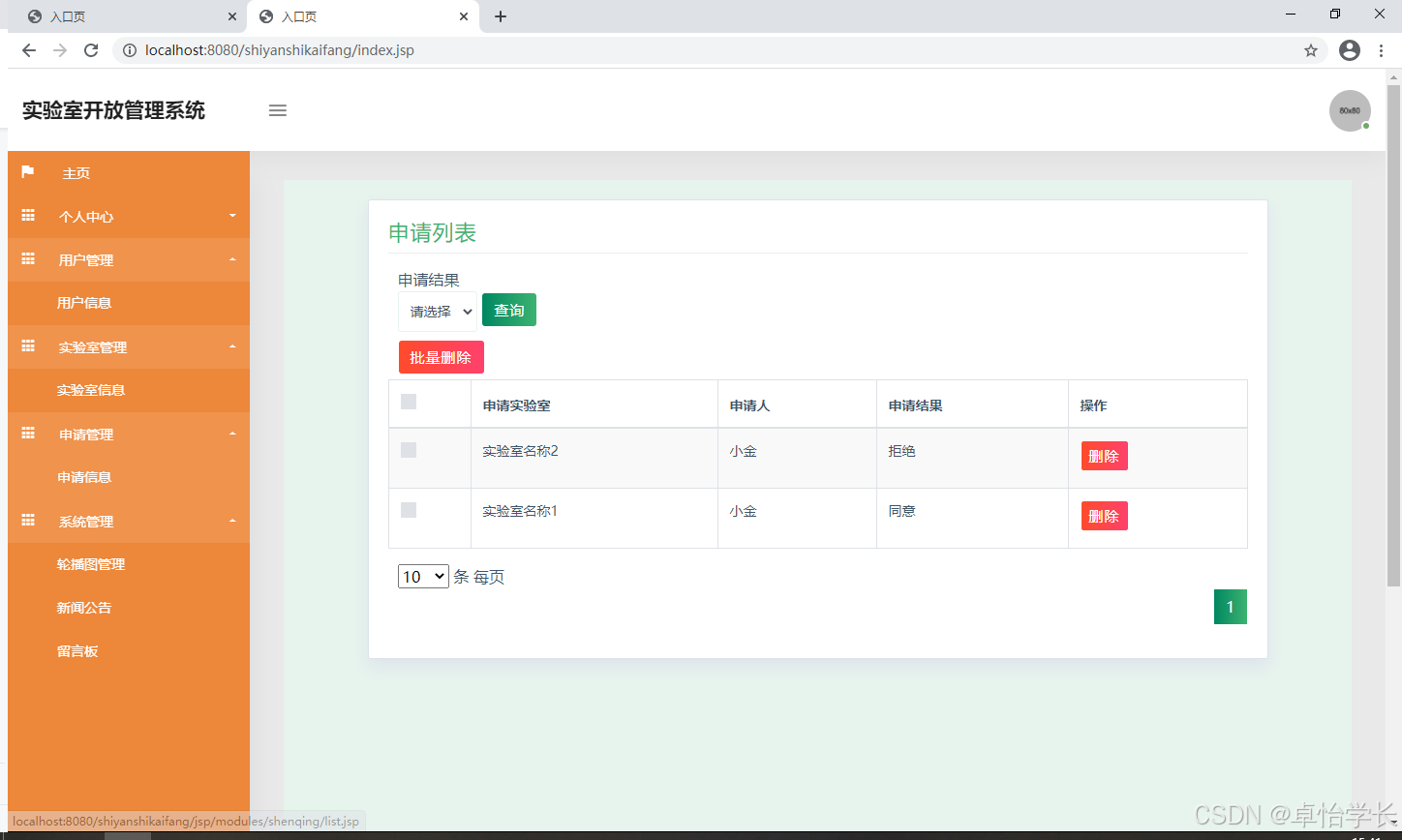Open the 10 per page dropdown

(x=423, y=577)
